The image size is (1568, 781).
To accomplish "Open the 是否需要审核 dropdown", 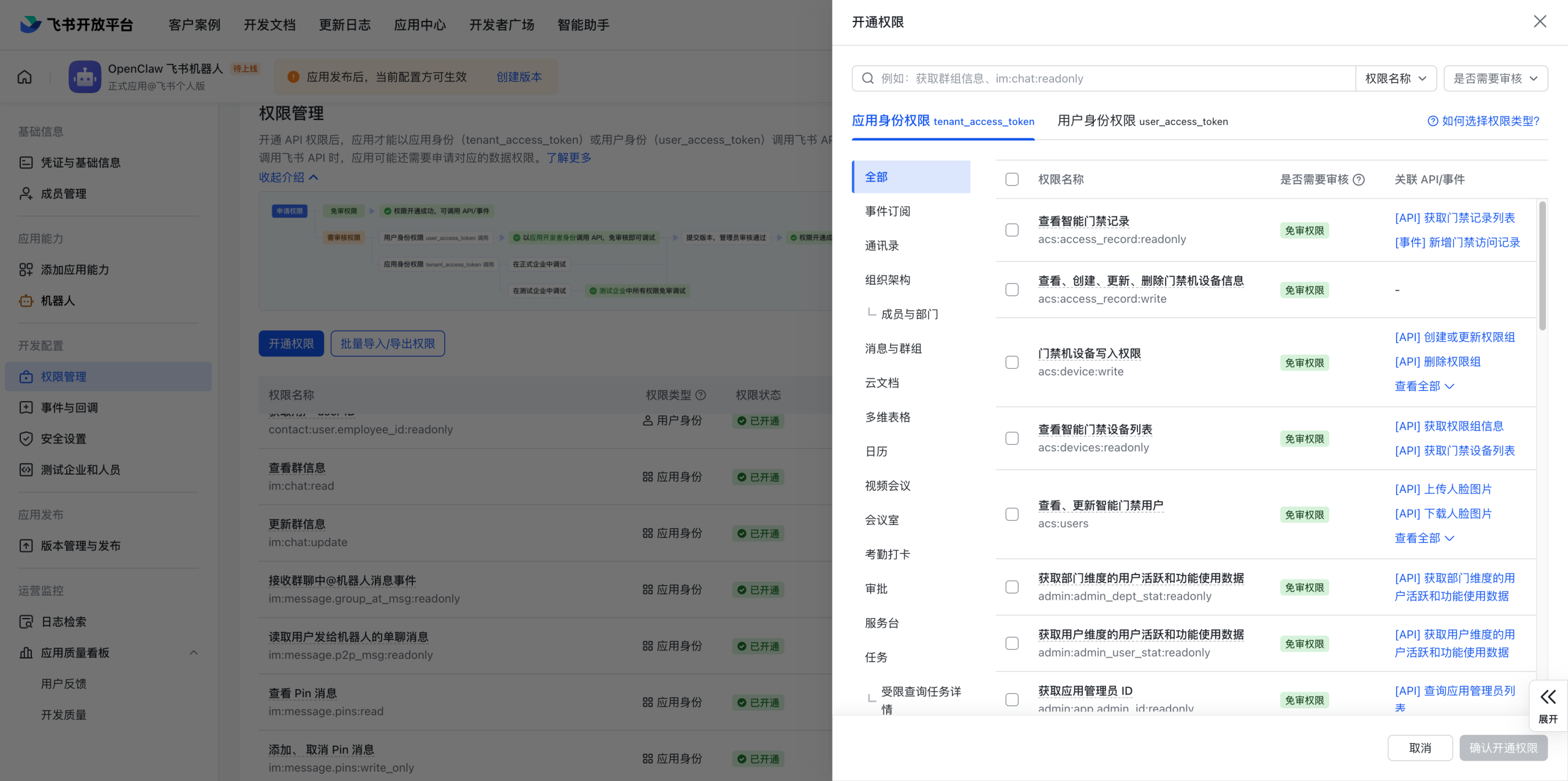I will point(1496,78).
